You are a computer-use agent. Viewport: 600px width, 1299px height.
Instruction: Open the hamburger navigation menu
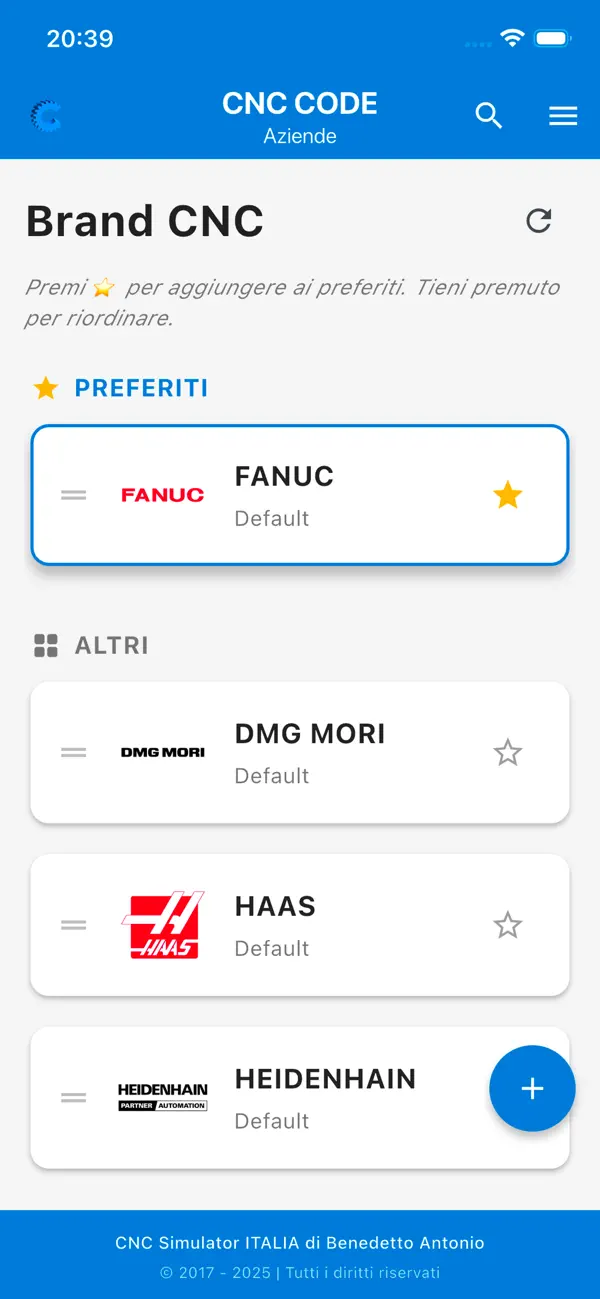tap(563, 115)
